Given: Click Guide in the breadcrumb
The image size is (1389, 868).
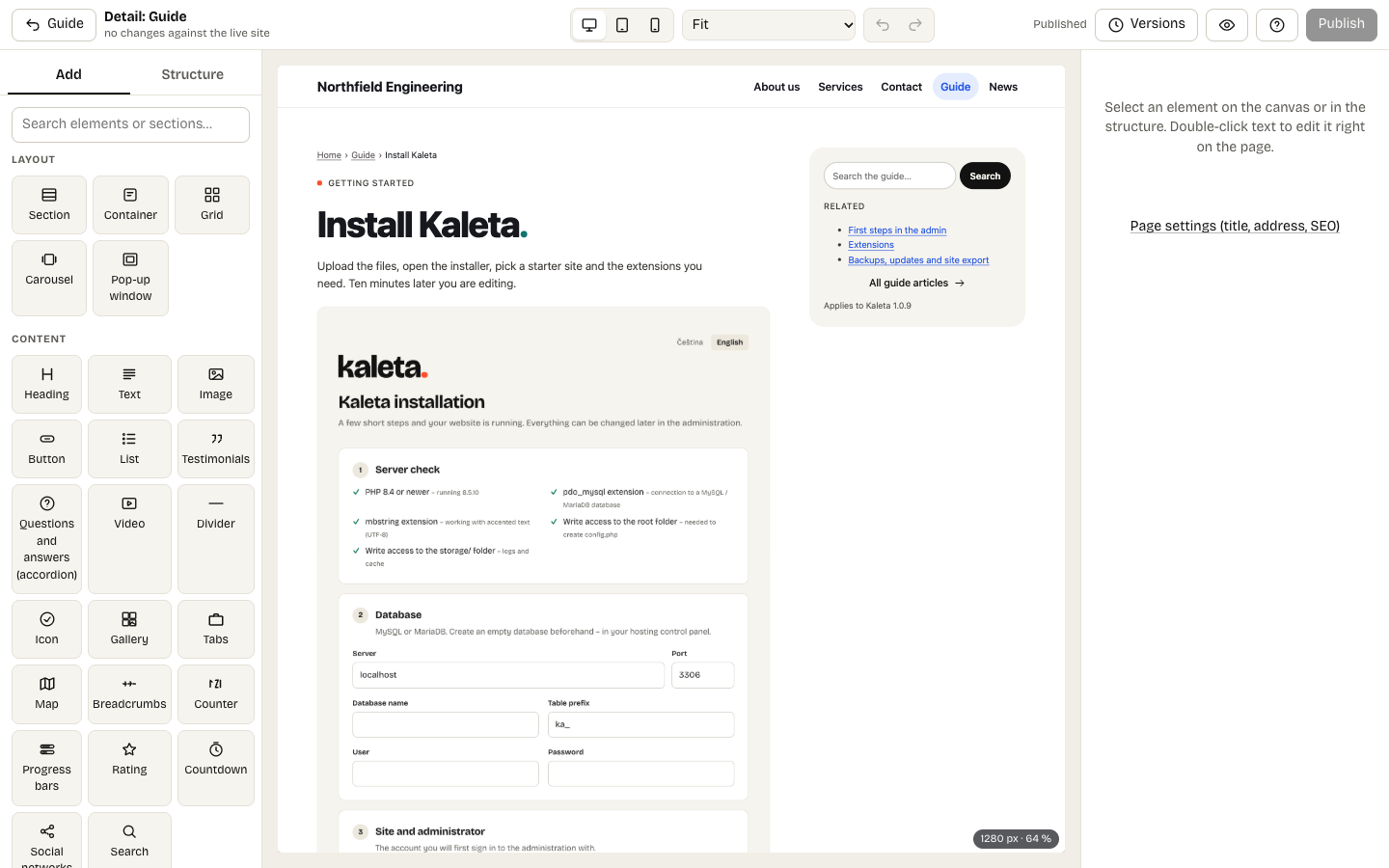Looking at the screenshot, I should click(x=363, y=155).
